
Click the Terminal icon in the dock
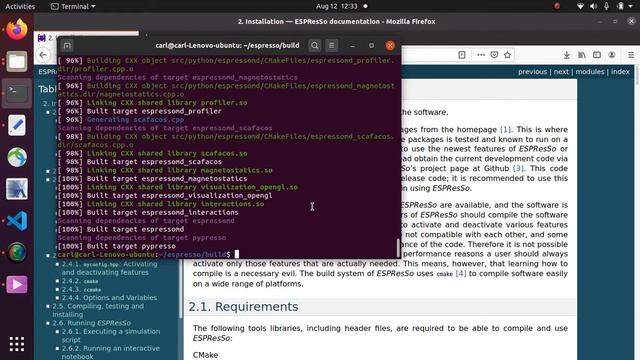point(17,93)
